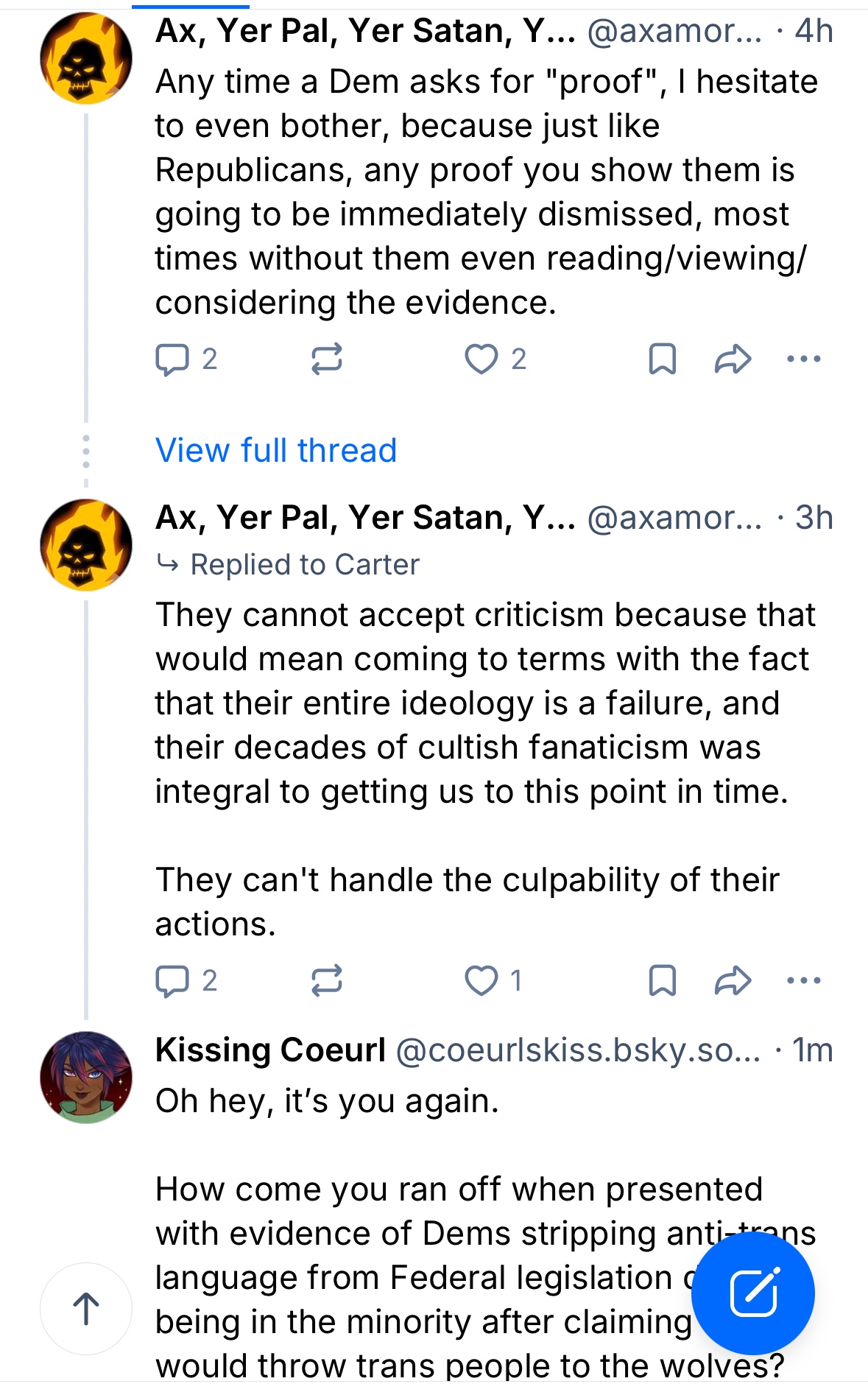Expand the collapsed thread dots indicator
This screenshot has height=1395, width=868.
click(x=86, y=451)
